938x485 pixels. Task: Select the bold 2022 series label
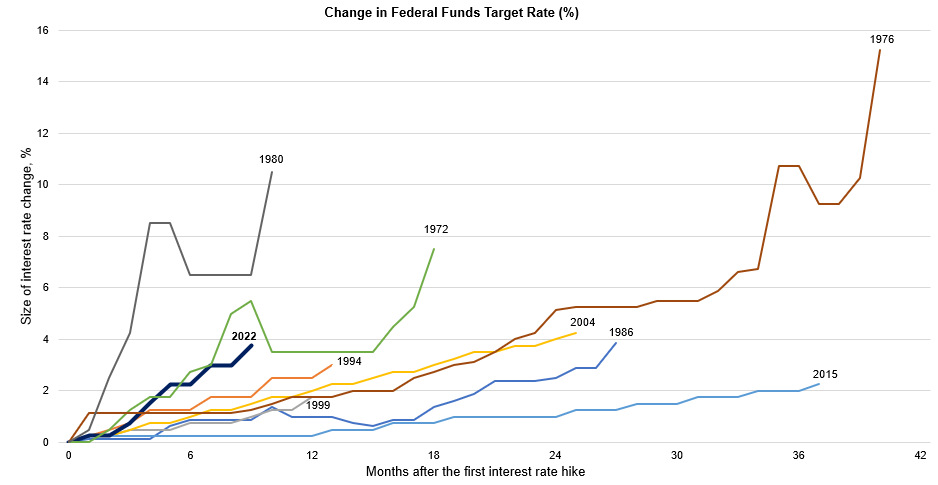click(244, 337)
